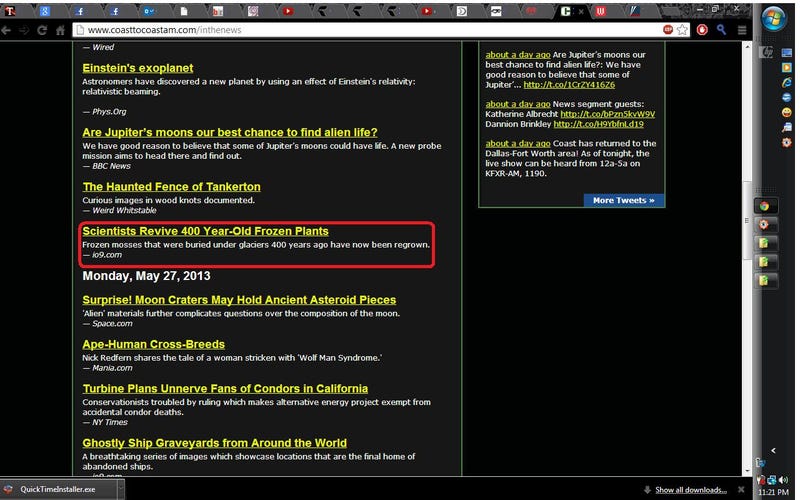Open Ghostly Ship Graveyards from Around the World

point(214,443)
